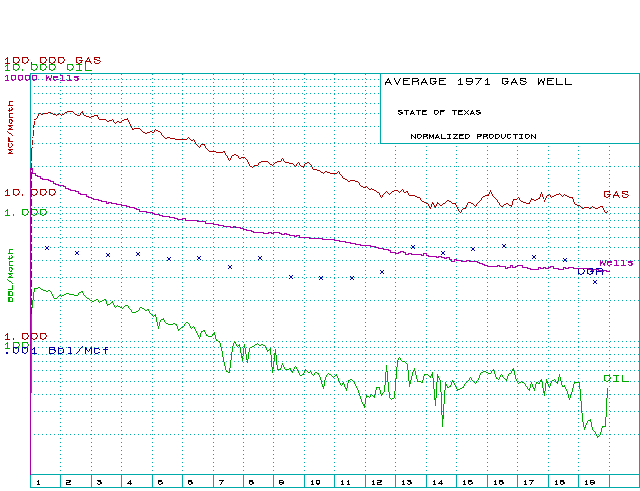Click year 10 on the x-axis
The image size is (640, 491).
click(x=313, y=481)
